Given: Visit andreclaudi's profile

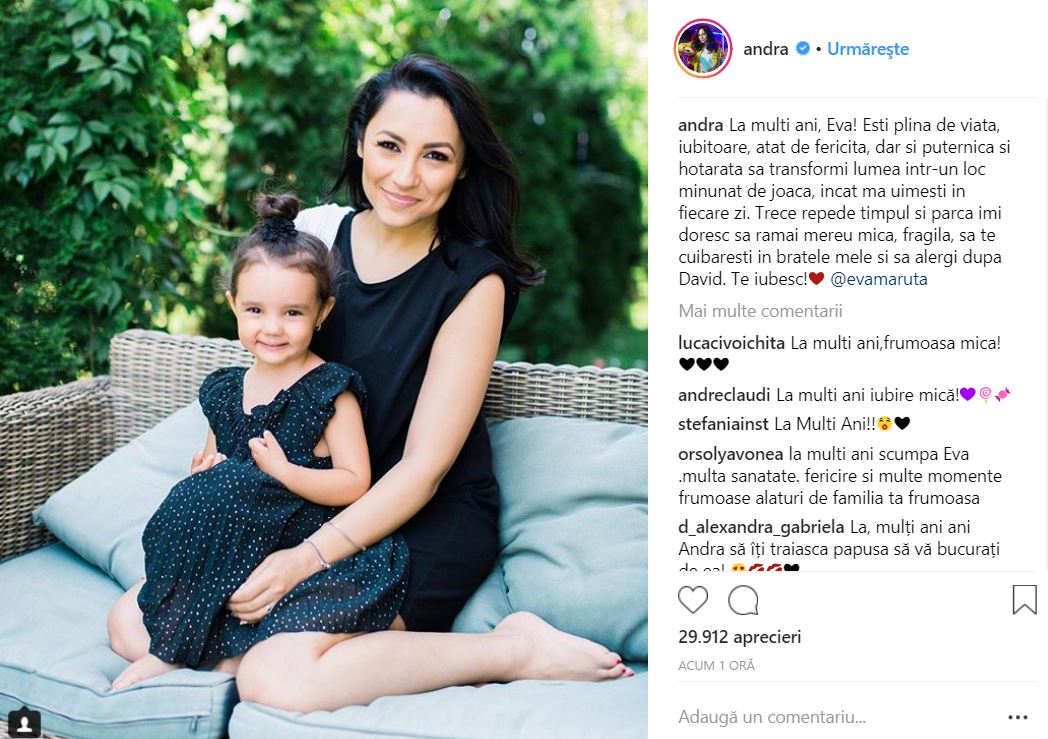Looking at the screenshot, I should (724, 395).
